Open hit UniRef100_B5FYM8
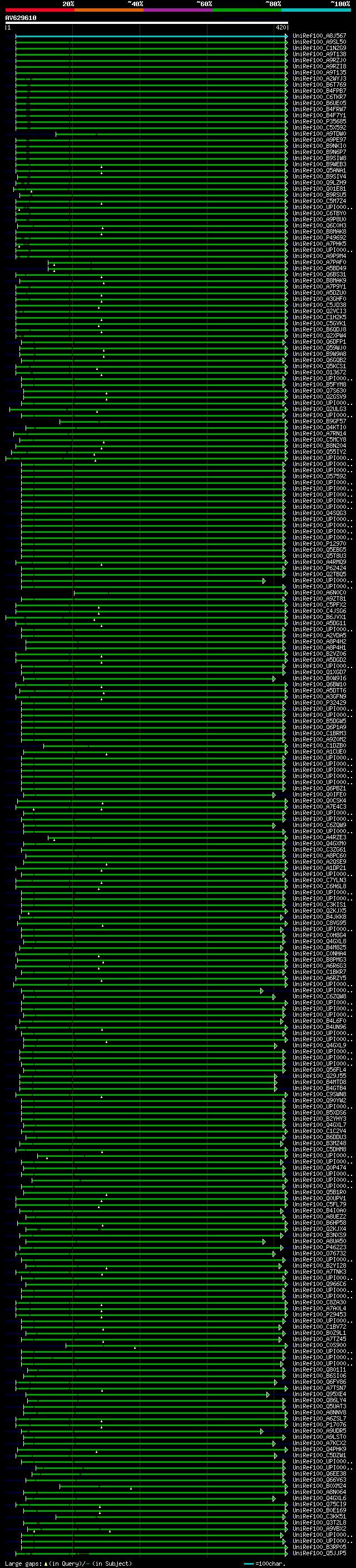 319,384
